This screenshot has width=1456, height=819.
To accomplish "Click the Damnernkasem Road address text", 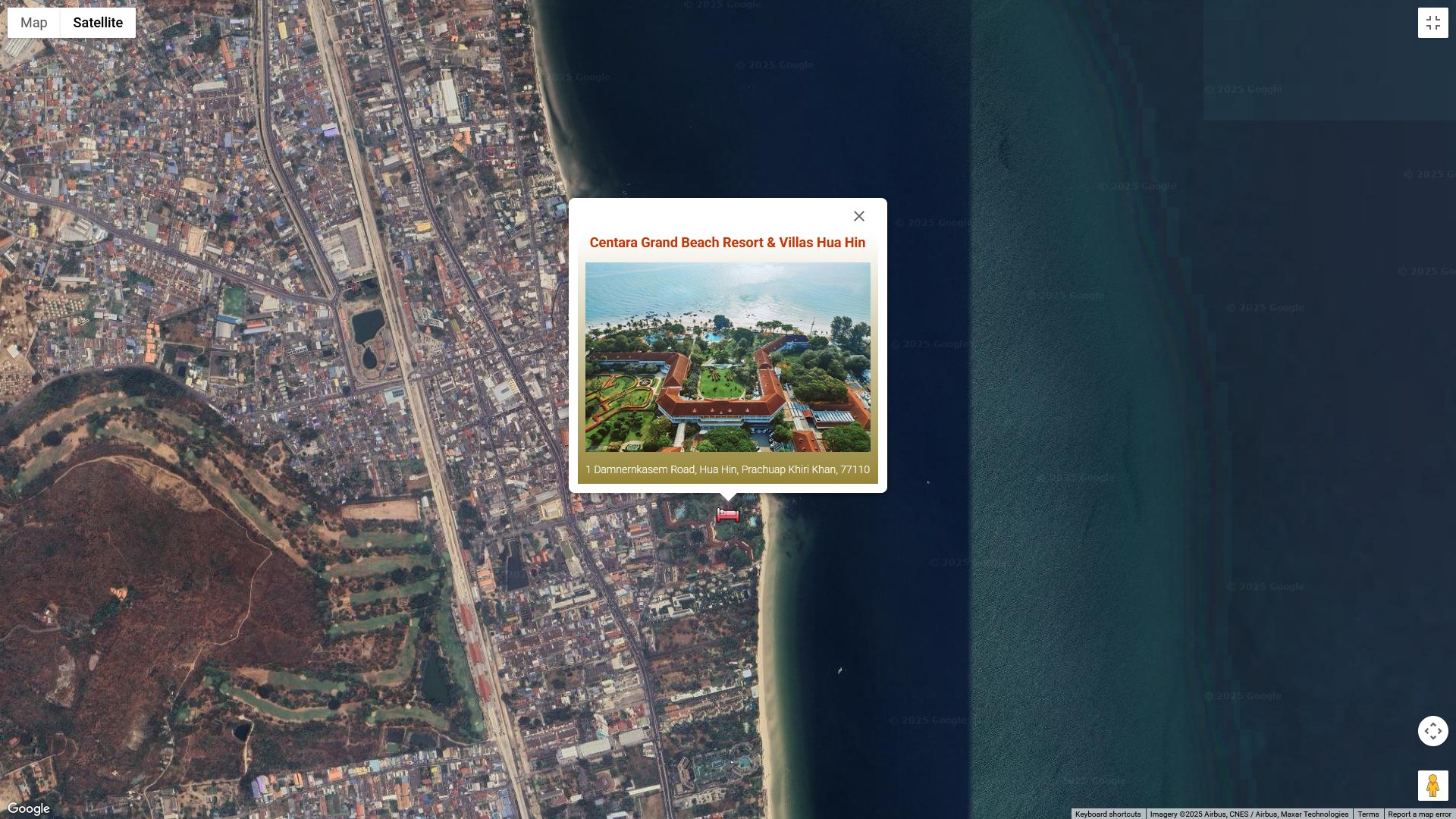I will 727,469.
